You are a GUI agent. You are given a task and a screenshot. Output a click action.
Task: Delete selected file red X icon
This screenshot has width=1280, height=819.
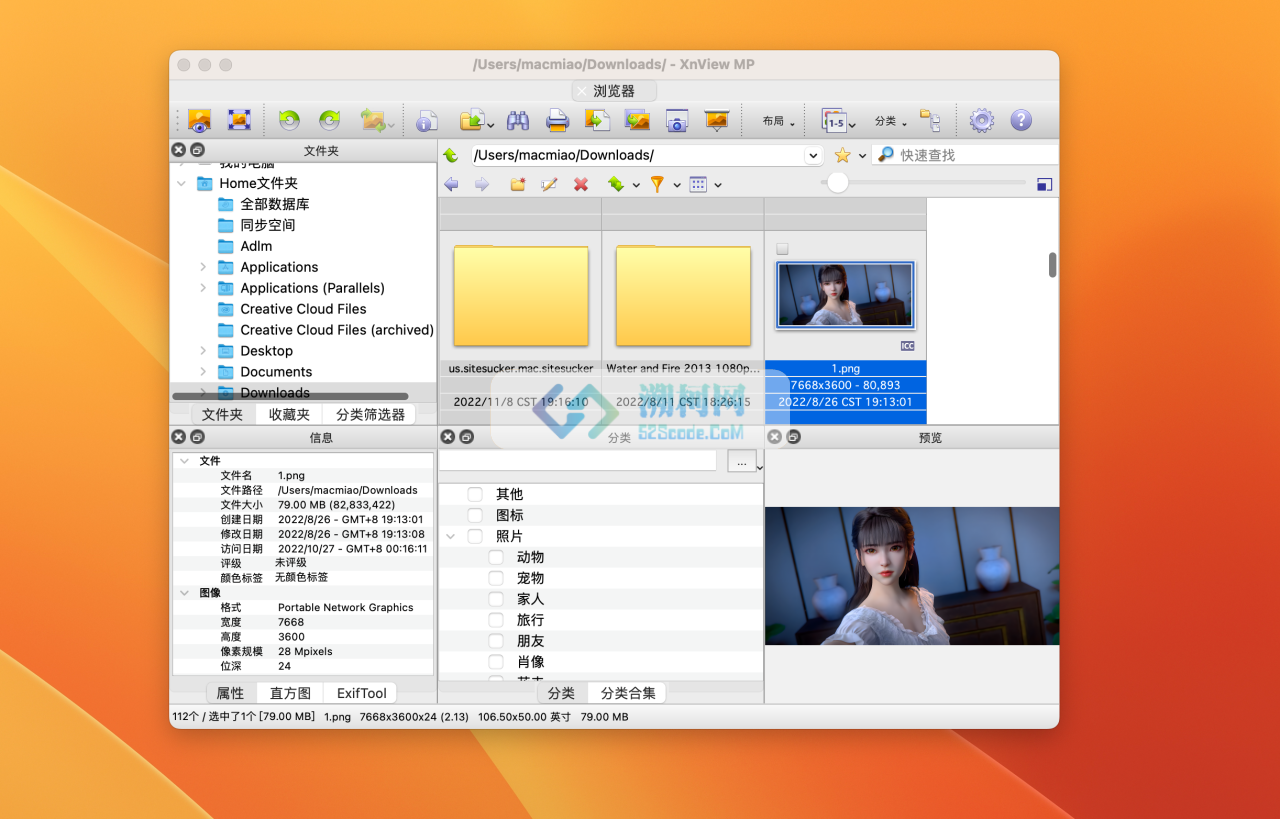click(x=581, y=184)
